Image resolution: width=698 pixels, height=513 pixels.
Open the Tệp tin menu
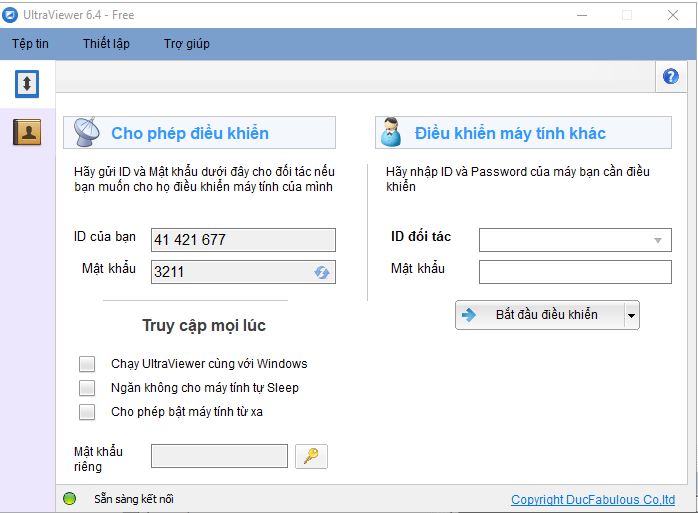30,44
